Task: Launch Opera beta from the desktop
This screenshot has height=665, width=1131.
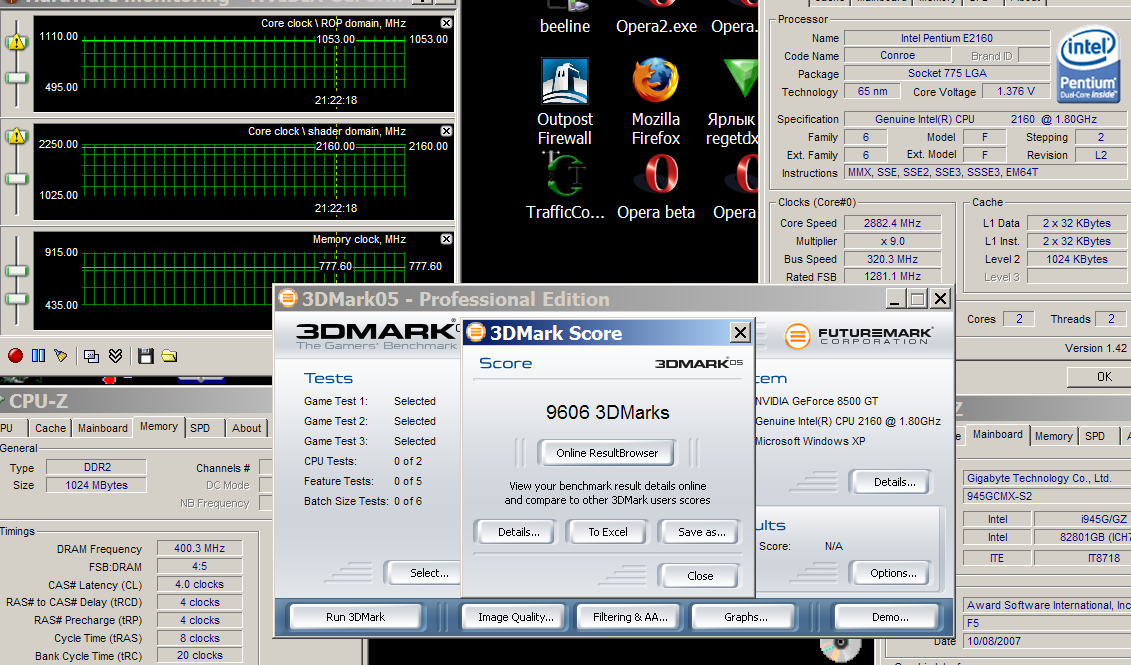Action: click(x=656, y=186)
